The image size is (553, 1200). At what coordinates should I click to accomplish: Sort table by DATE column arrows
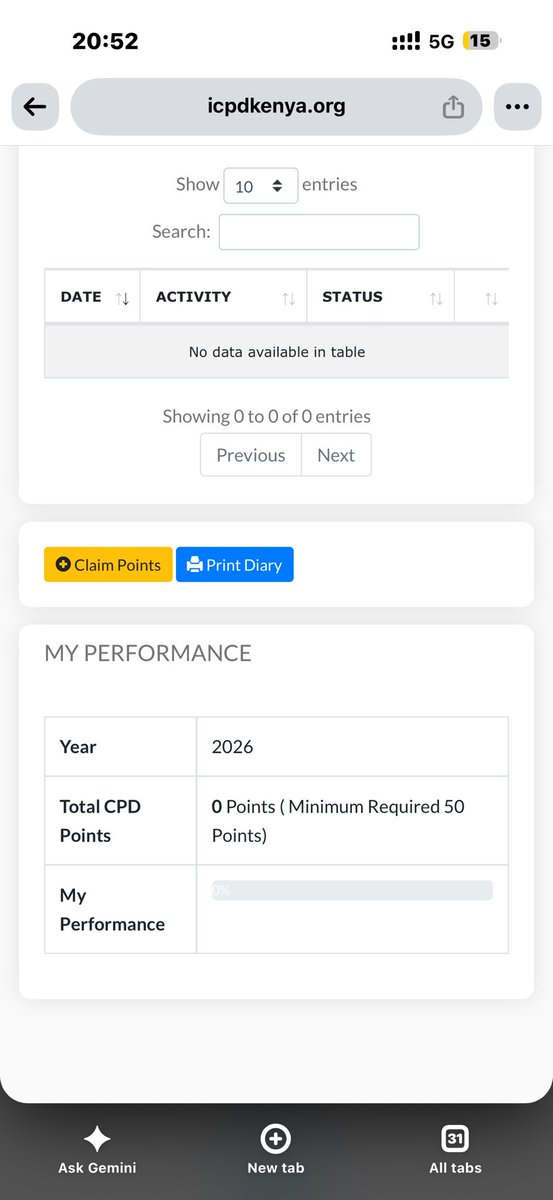123,298
